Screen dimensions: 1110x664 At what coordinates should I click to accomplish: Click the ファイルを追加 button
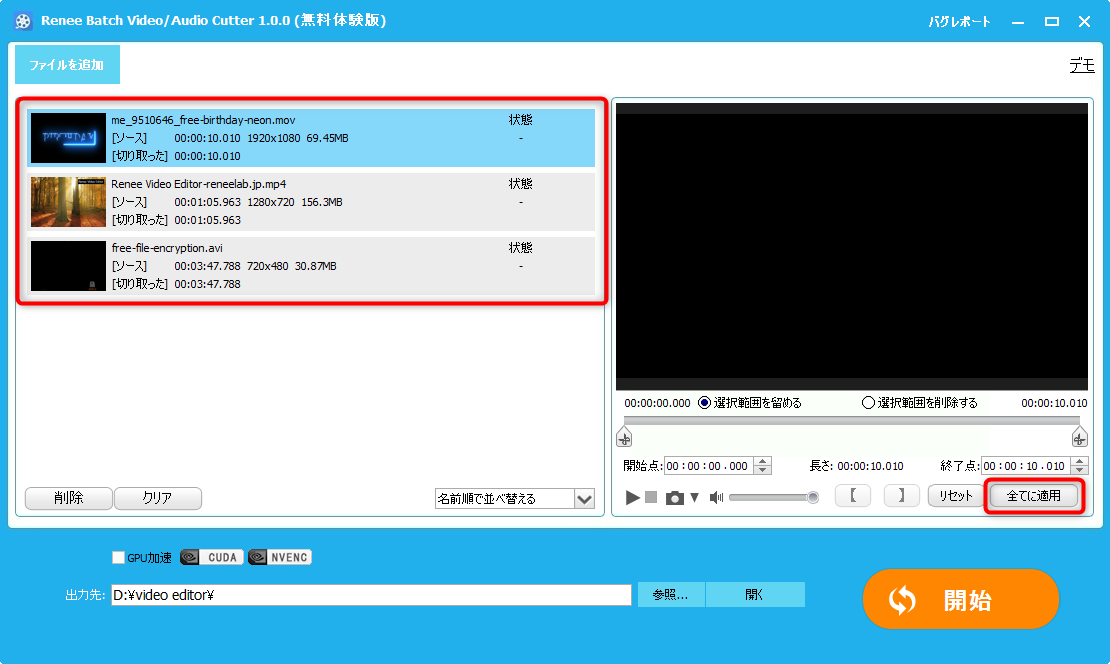point(67,64)
